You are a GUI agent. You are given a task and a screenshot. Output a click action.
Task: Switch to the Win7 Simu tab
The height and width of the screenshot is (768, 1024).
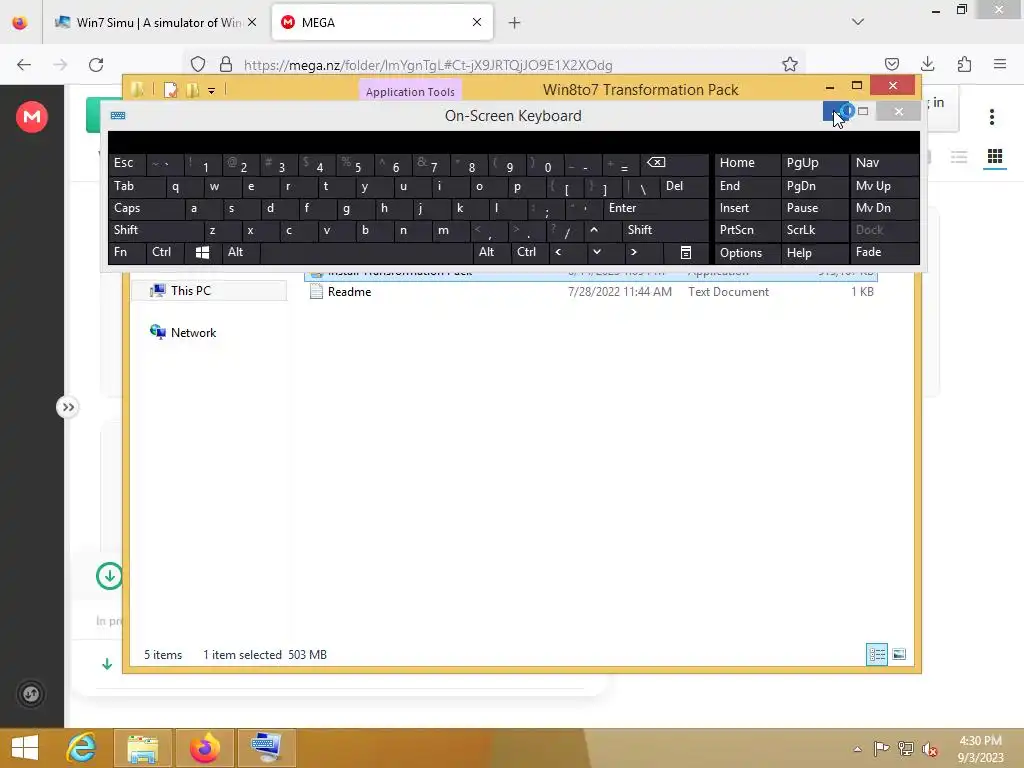(155, 22)
